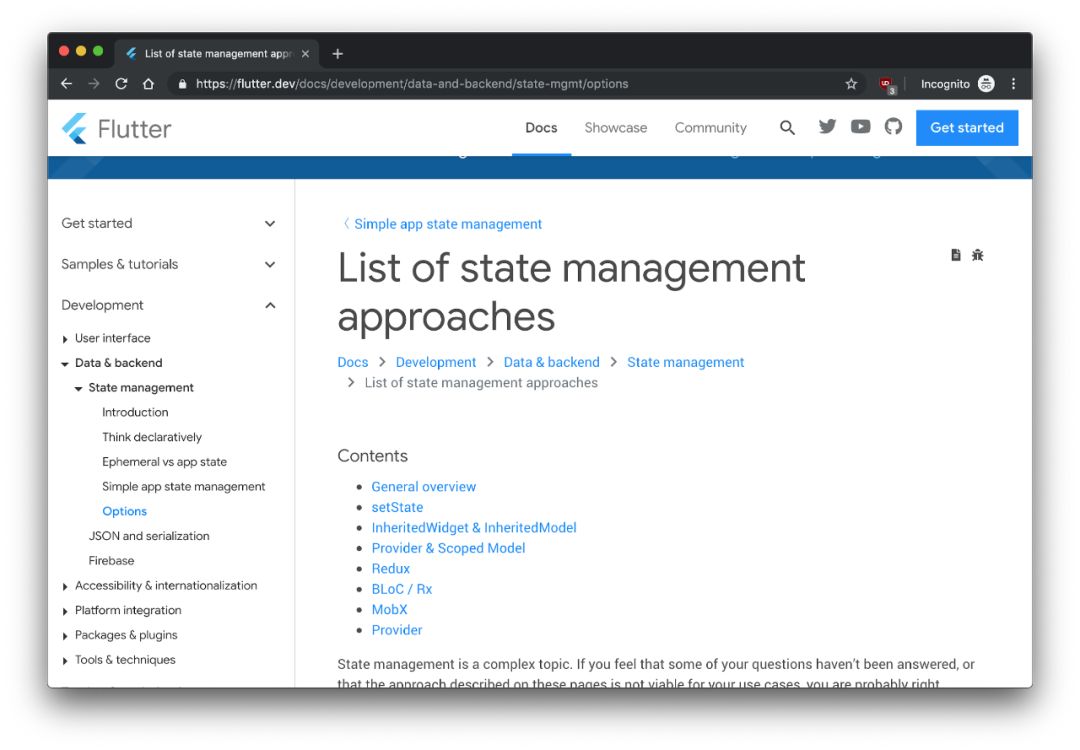The height and width of the screenshot is (750, 1080).
Task: Click the green macOS maximize button
Action: [x=98, y=51]
